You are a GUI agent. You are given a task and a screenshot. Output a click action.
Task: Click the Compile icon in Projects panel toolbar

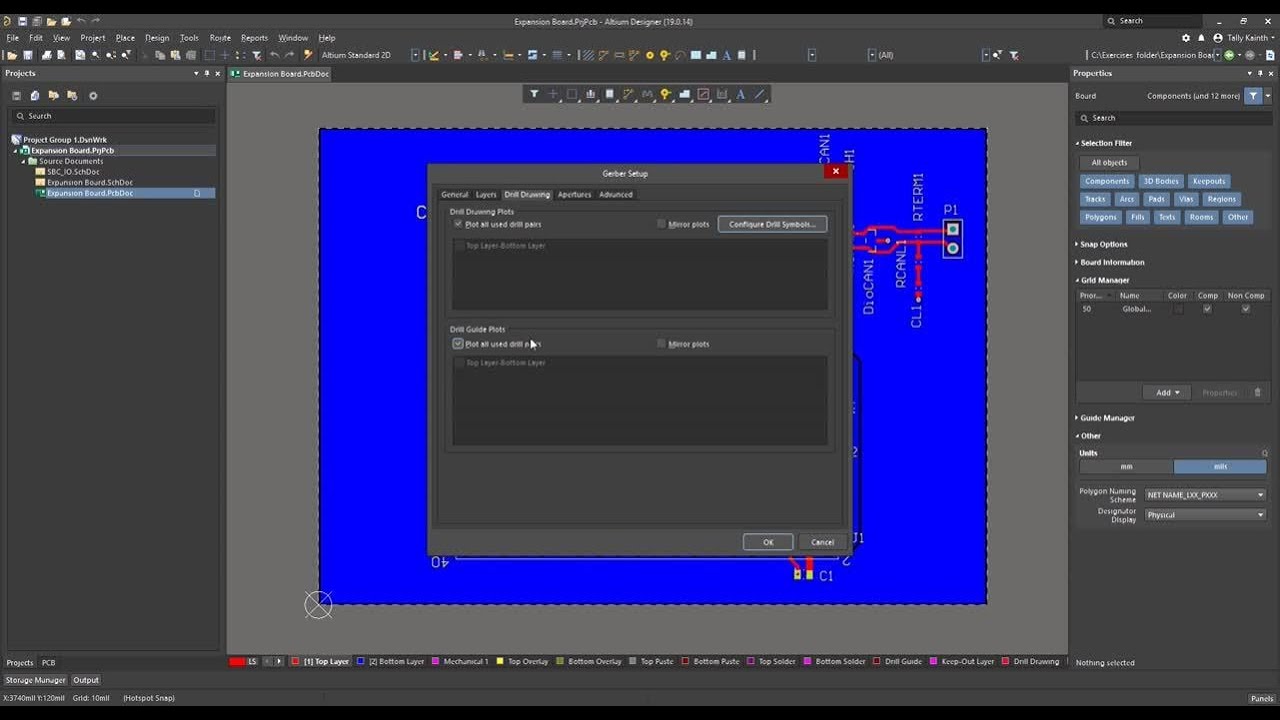tap(35, 96)
